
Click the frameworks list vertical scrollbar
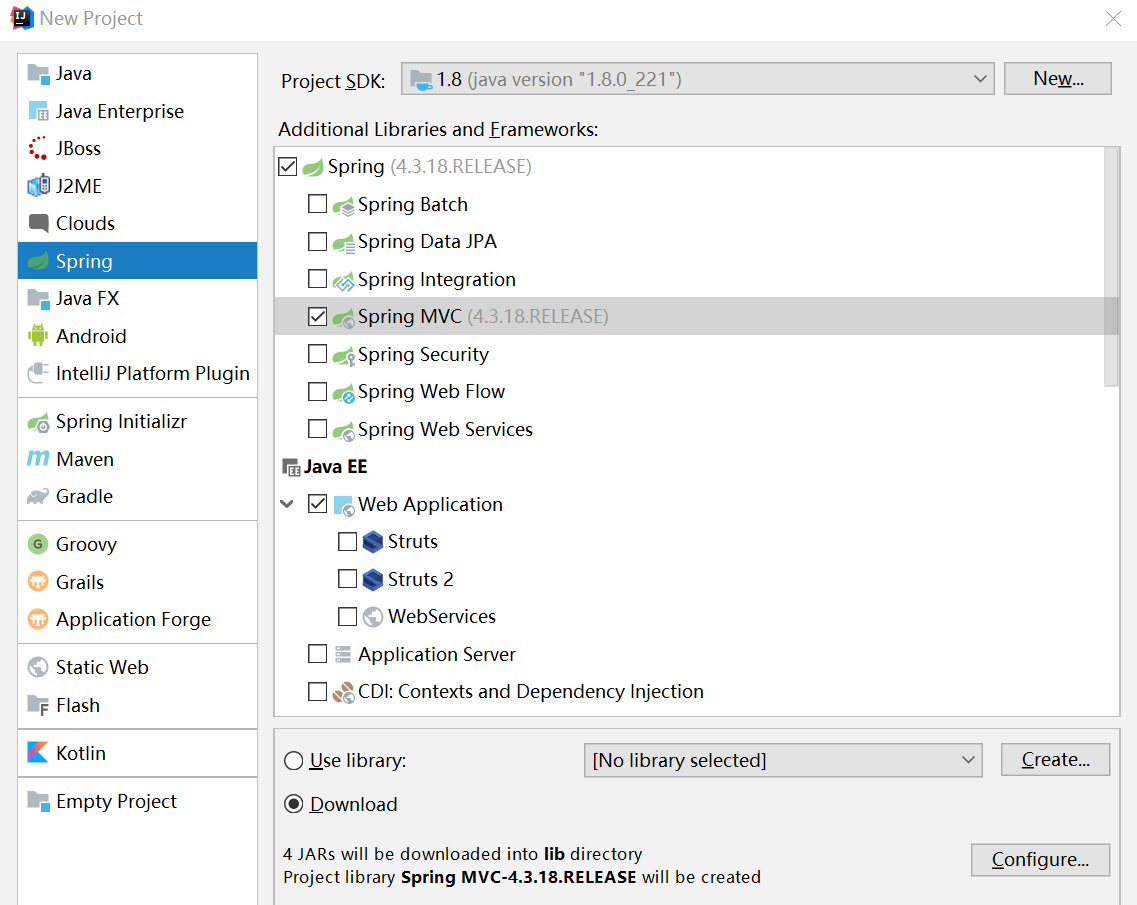pos(1112,268)
